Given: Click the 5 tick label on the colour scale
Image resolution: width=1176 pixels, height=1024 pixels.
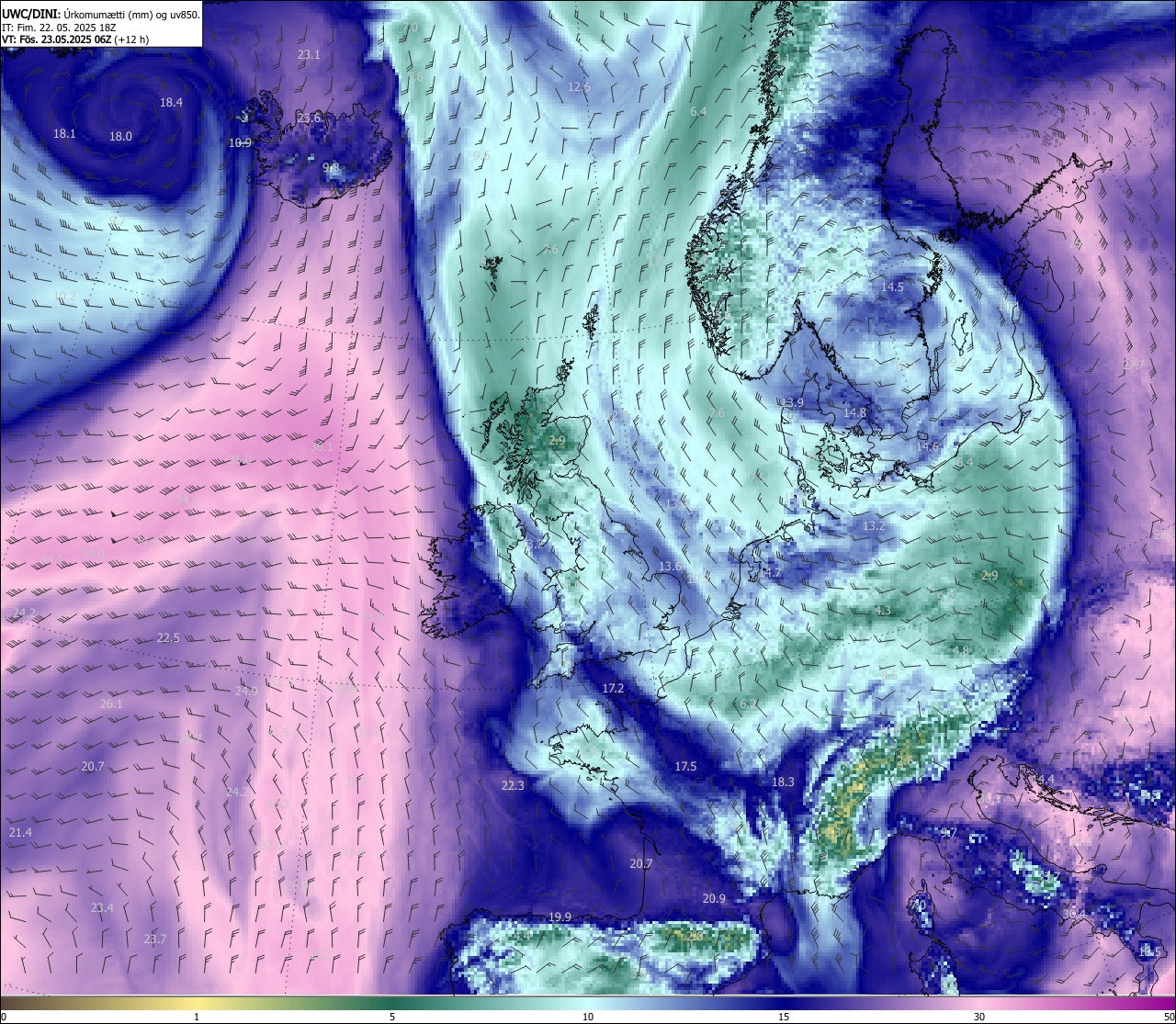Looking at the screenshot, I should tap(392, 1017).
